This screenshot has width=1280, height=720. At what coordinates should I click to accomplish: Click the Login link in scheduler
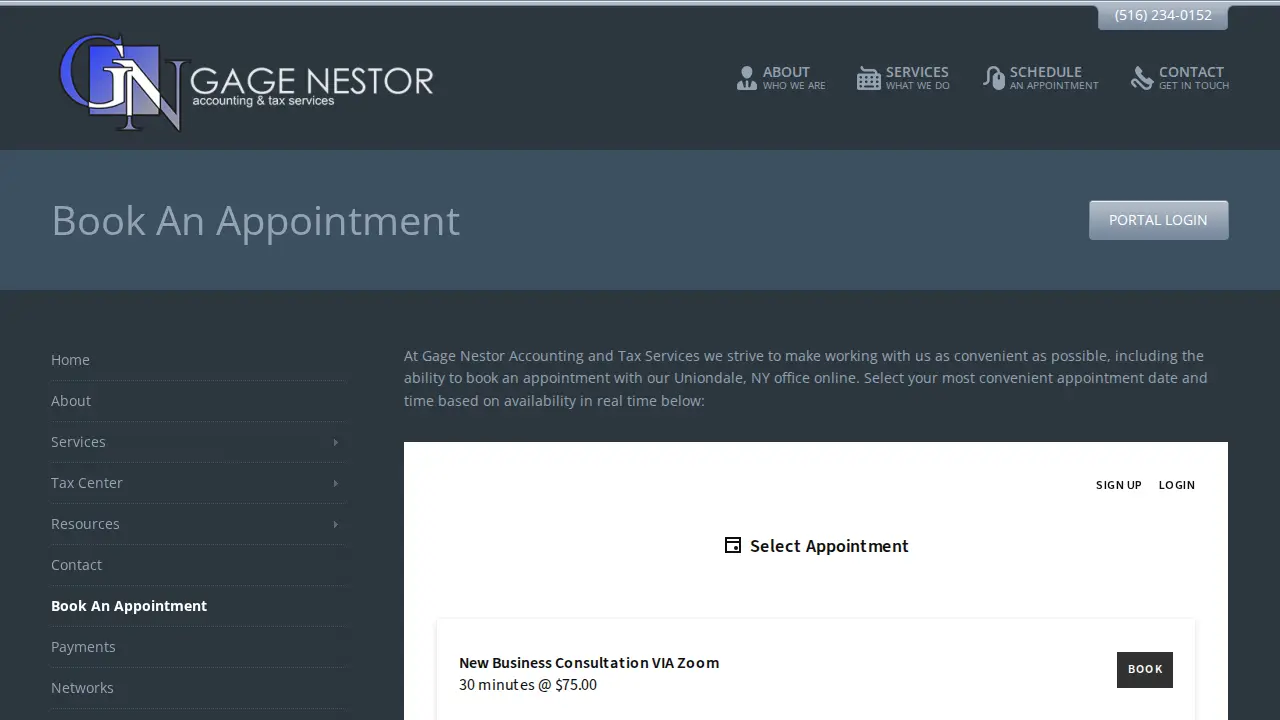click(x=1177, y=485)
